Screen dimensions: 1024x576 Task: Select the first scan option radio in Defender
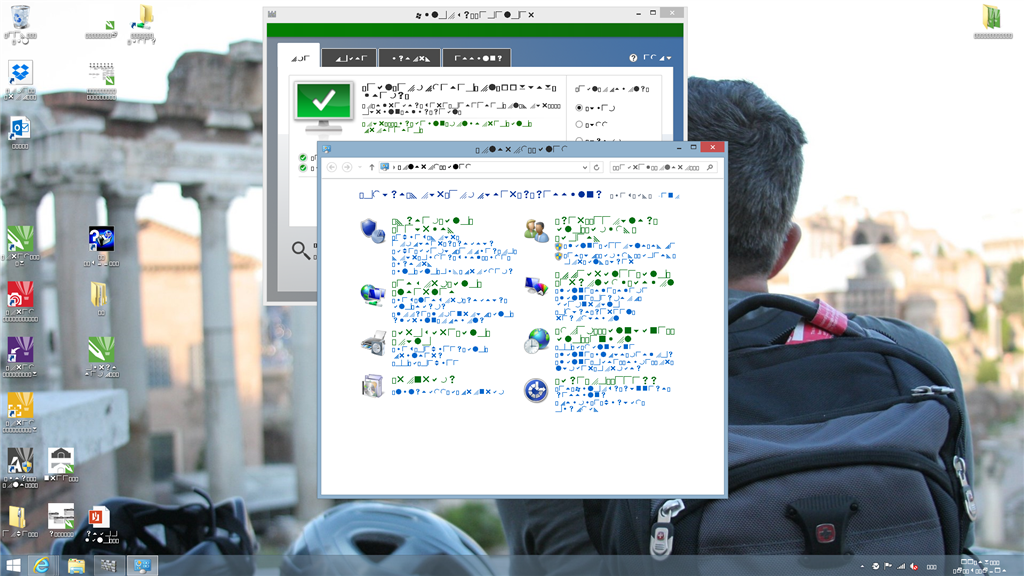579,108
